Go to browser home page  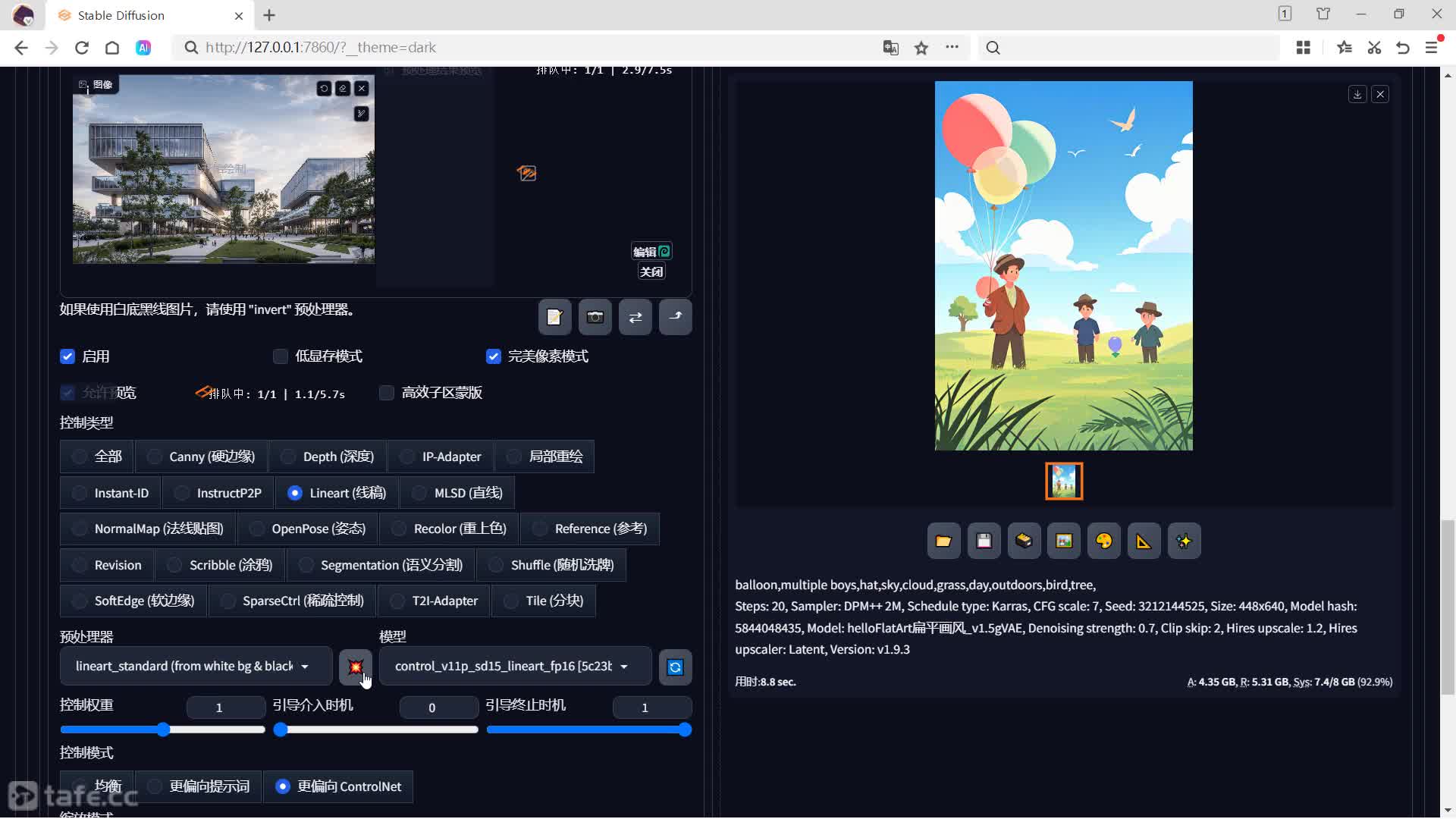pos(112,48)
